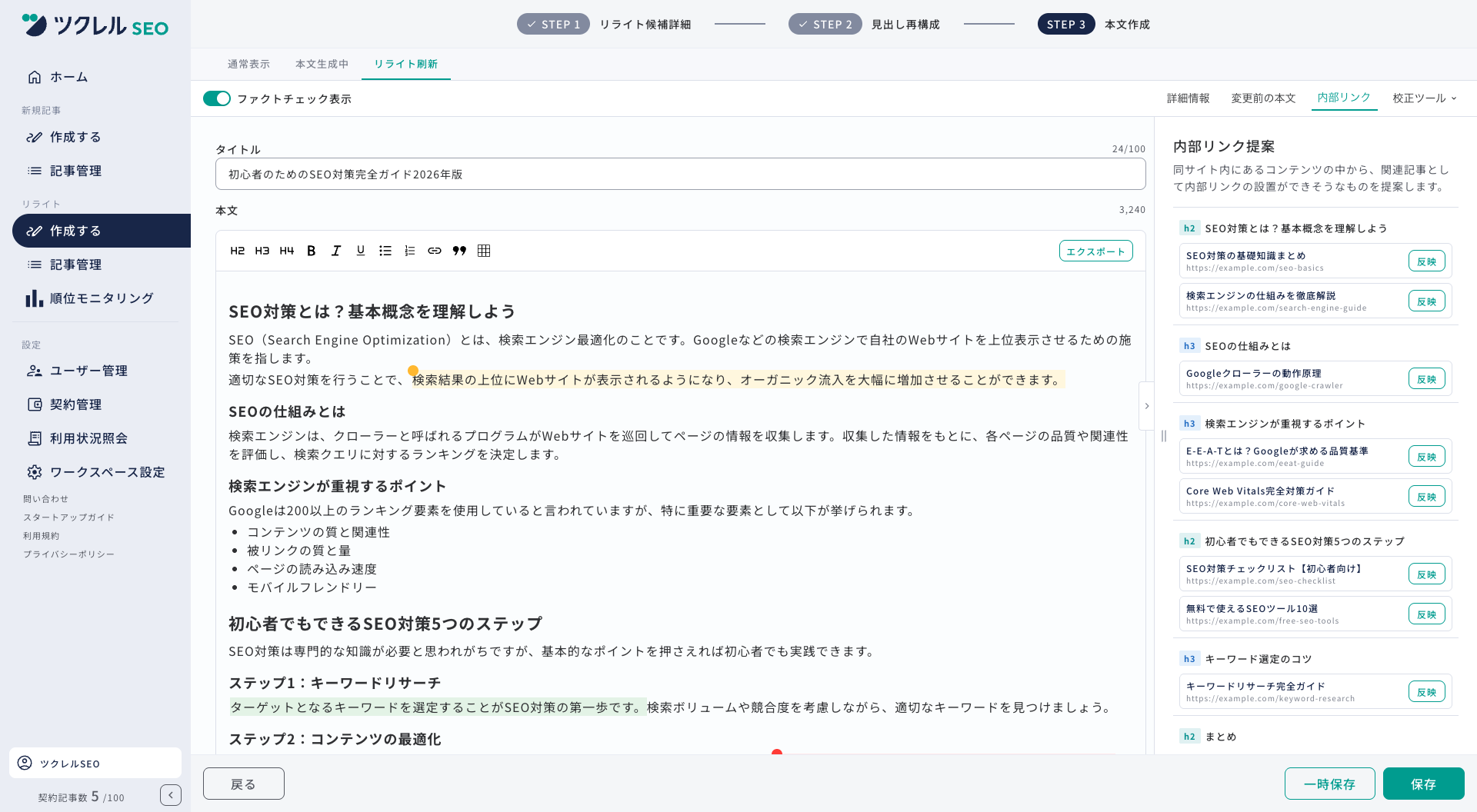This screenshot has width=1477, height=812.
Task: Open the スタートアップガイド link
Action: tap(68, 517)
